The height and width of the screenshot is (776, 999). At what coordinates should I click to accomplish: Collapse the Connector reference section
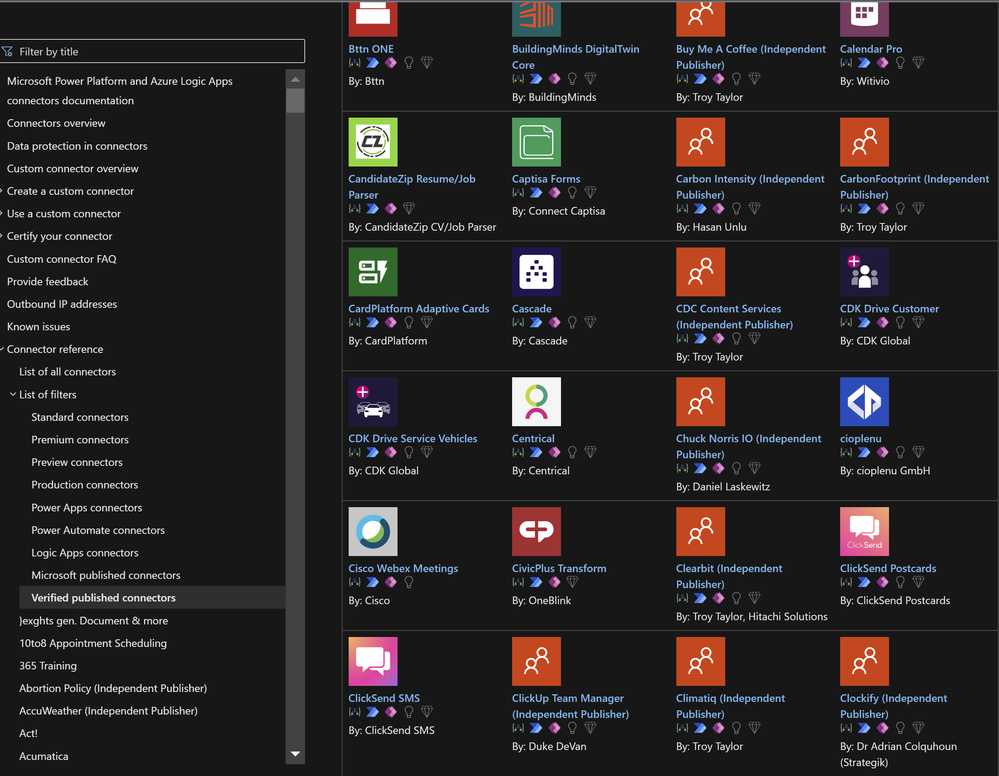coord(3,349)
